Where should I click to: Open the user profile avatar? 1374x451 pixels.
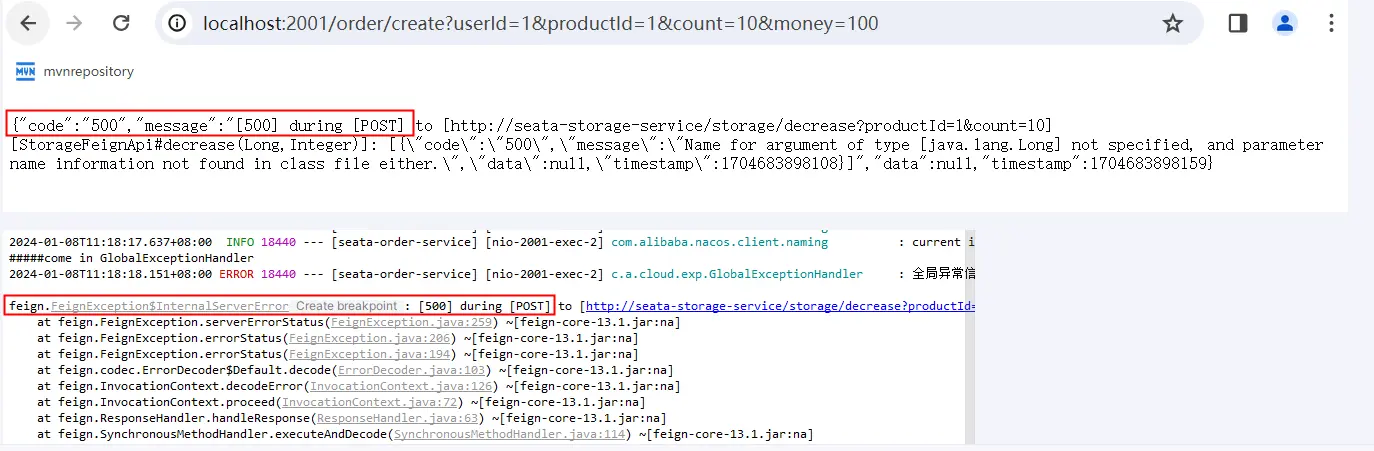click(x=1285, y=23)
